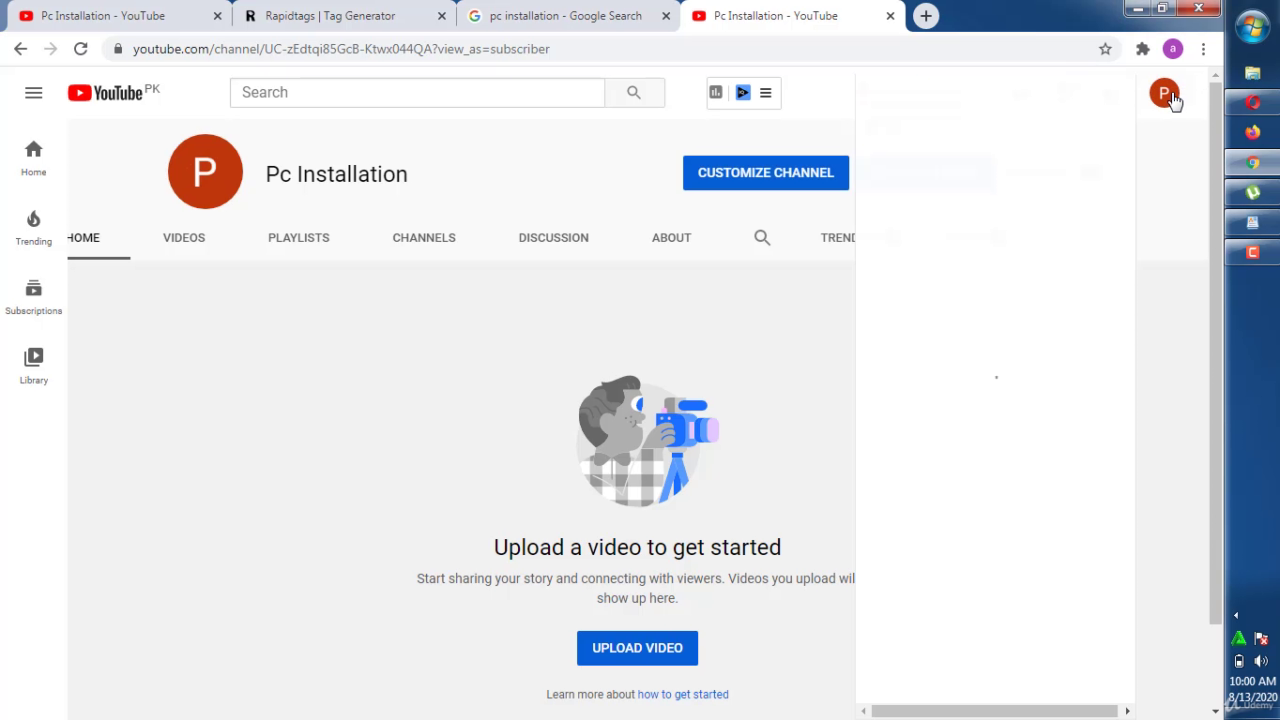
Task: Click the CUSTOMIZE CHANNEL button
Action: 766,173
